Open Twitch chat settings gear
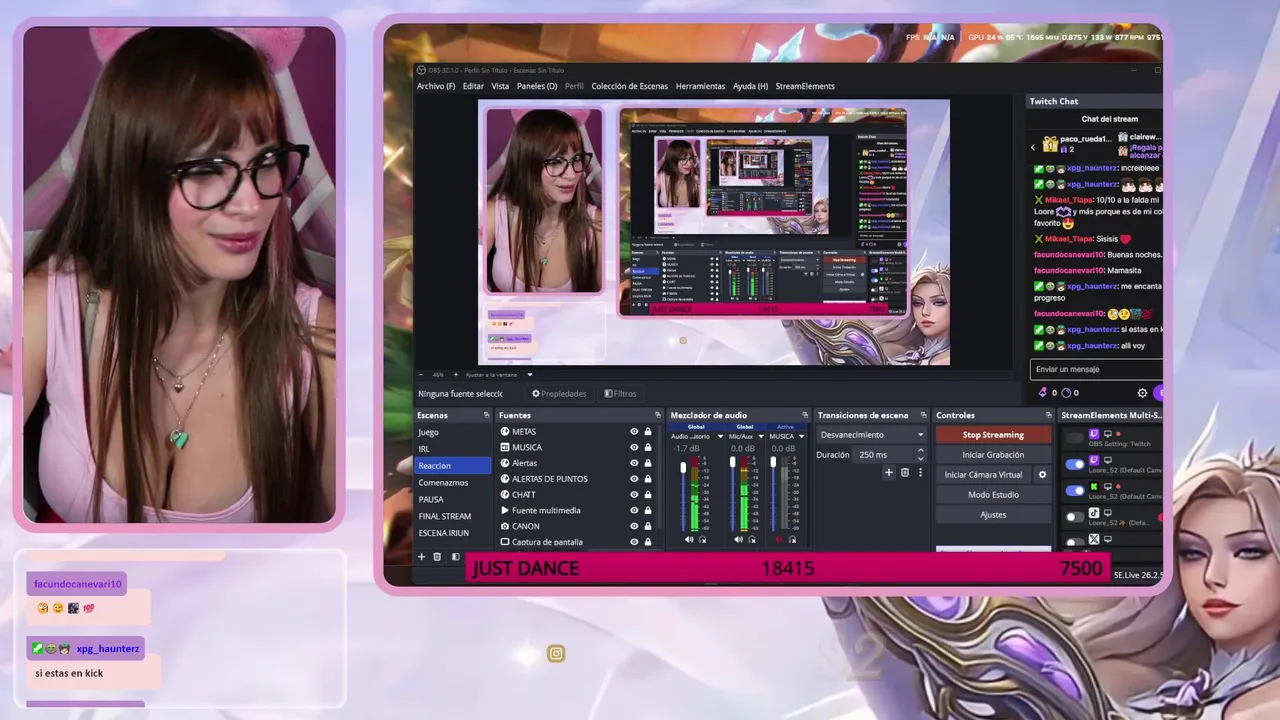 [x=1142, y=393]
